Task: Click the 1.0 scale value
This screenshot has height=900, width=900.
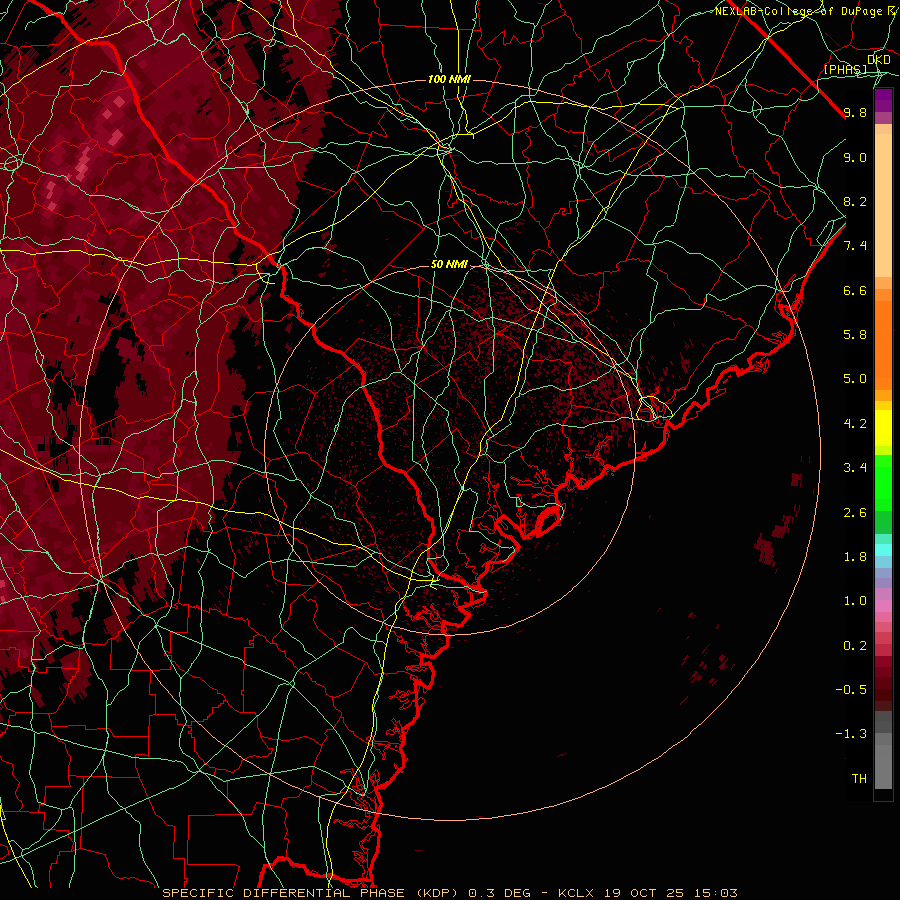Action: [x=855, y=601]
